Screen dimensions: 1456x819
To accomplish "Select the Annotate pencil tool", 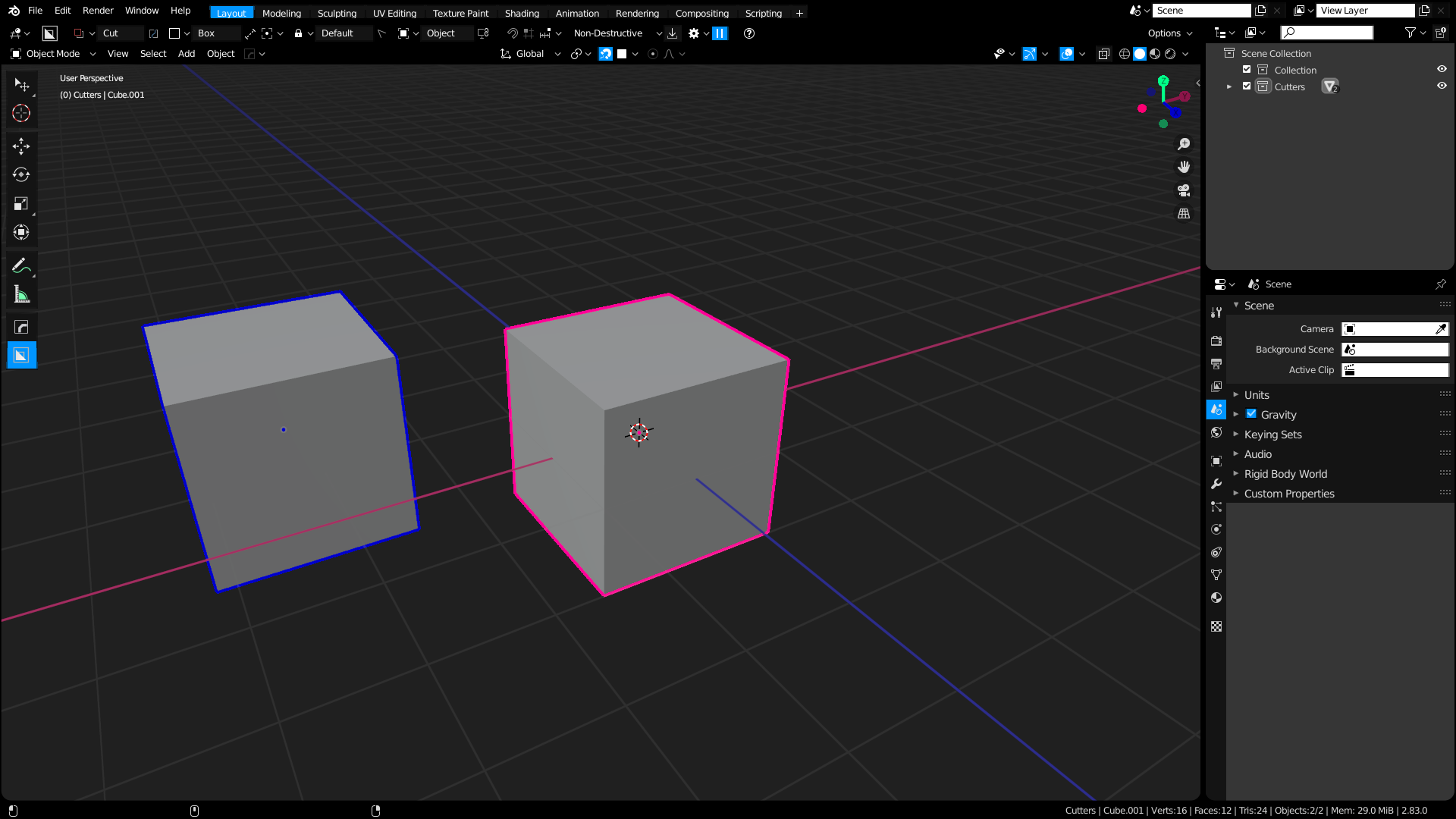I will (x=21, y=265).
